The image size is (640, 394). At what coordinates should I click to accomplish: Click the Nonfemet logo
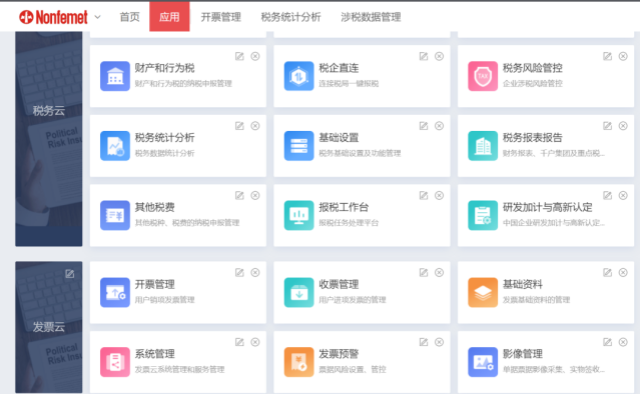(x=53, y=17)
